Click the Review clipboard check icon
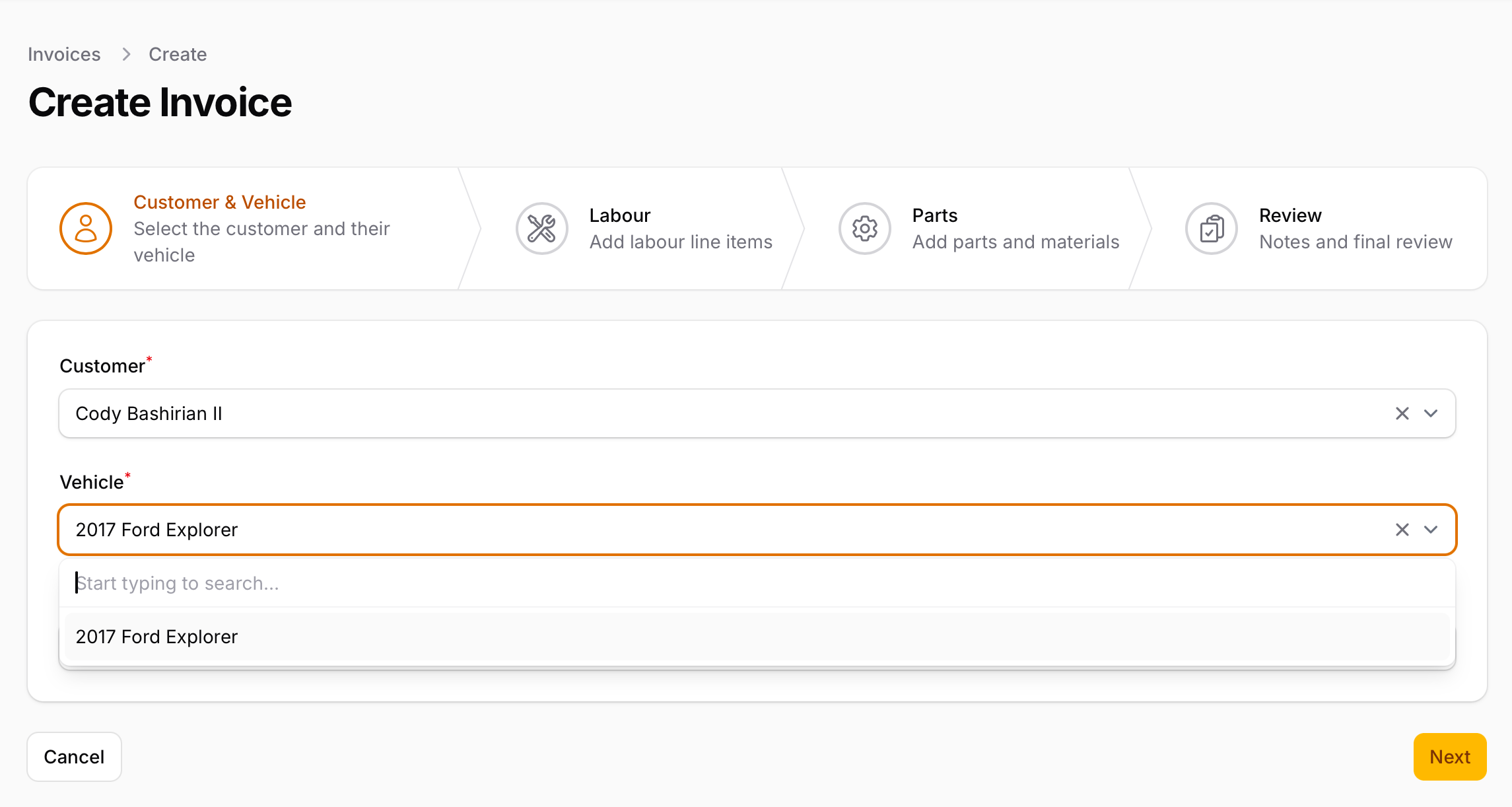This screenshot has width=1512, height=807. pyautogui.click(x=1211, y=228)
